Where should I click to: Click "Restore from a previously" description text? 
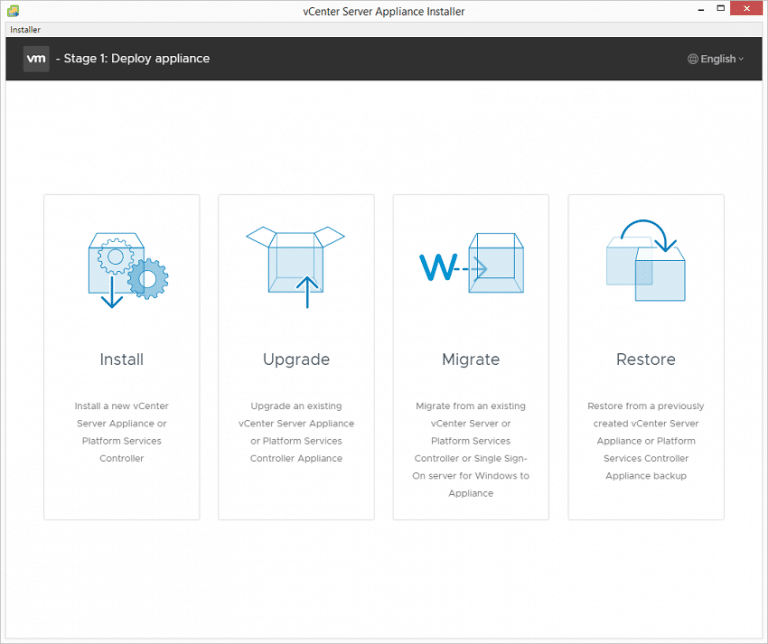click(646, 406)
